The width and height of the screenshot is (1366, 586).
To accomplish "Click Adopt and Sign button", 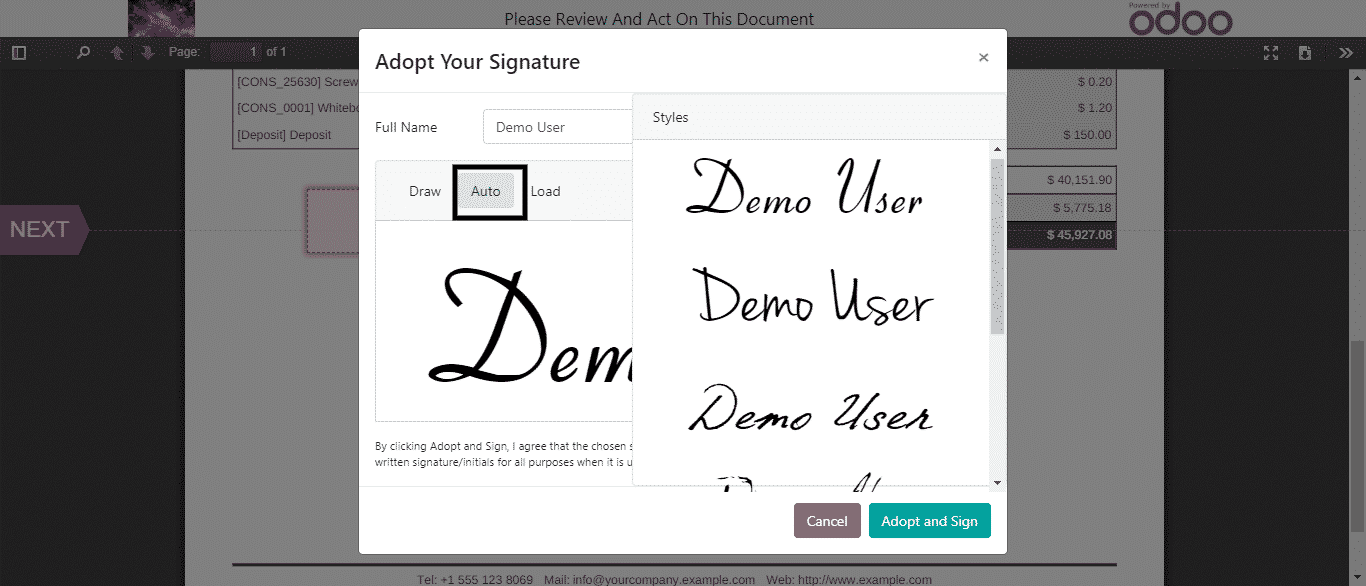I will (929, 521).
